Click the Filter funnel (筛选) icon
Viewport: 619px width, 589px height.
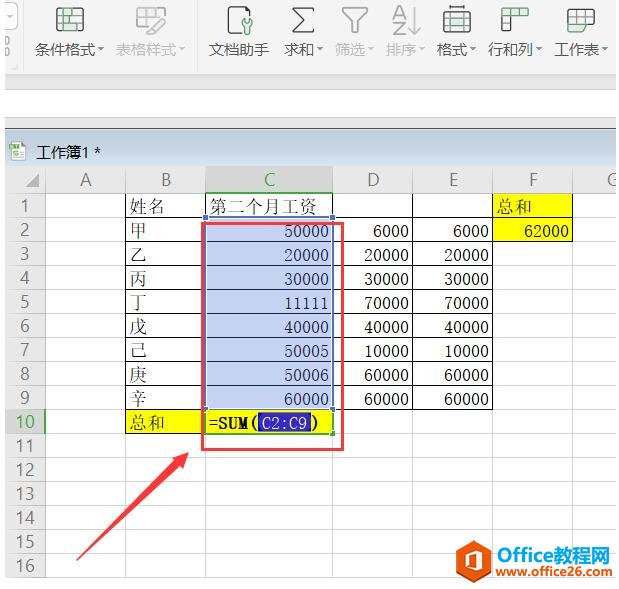355,20
